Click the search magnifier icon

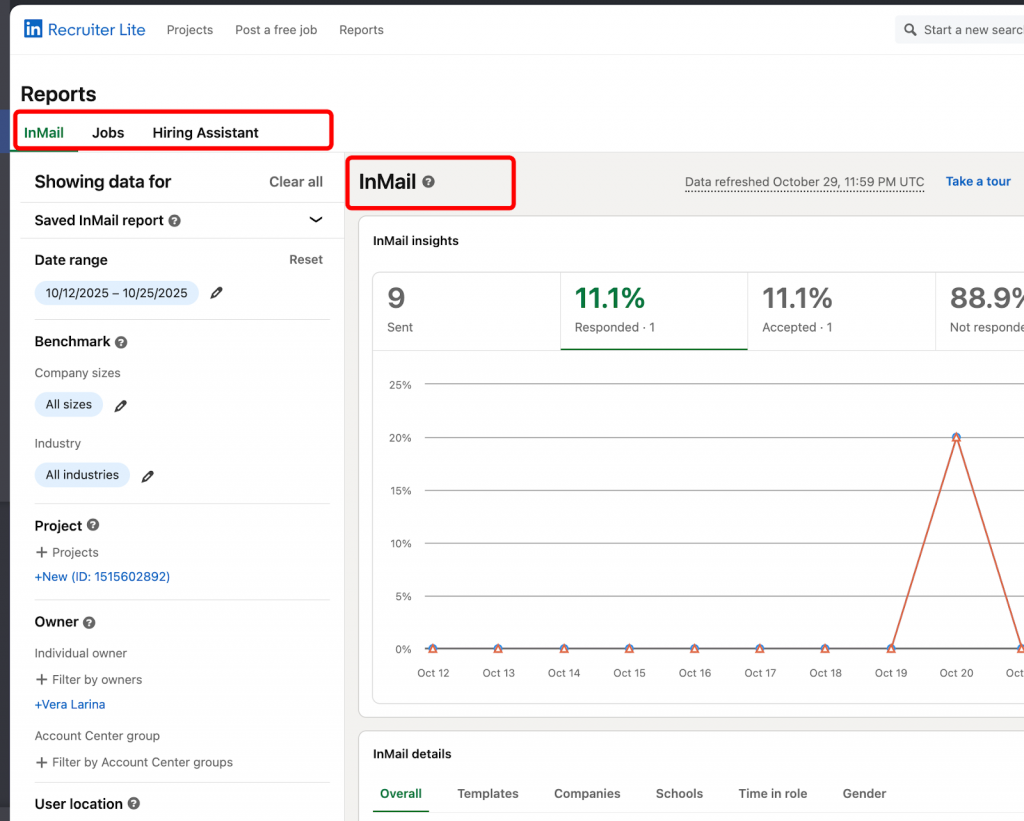(x=909, y=29)
